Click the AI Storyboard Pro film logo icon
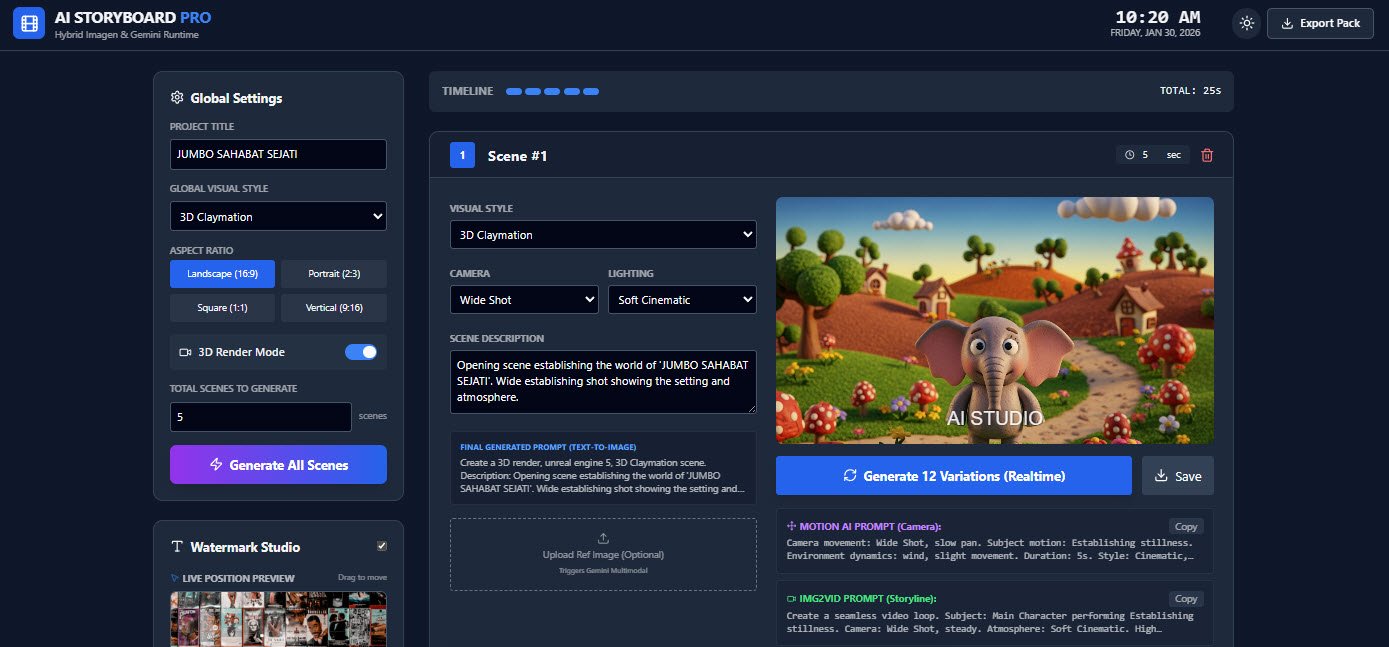 [29, 23]
